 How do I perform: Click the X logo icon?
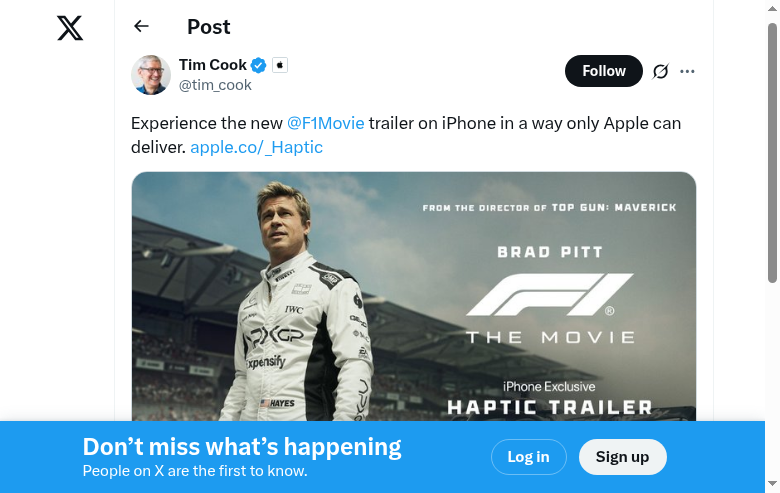pyautogui.click(x=70, y=27)
